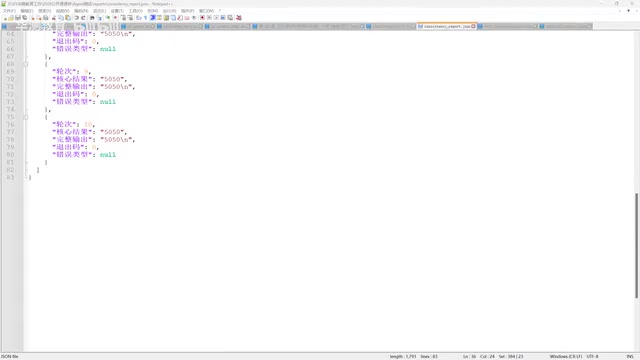This screenshot has height=360, width=640.
Task: Click the Zoom in toolbar icon
Action: pyautogui.click(x=108, y=18)
